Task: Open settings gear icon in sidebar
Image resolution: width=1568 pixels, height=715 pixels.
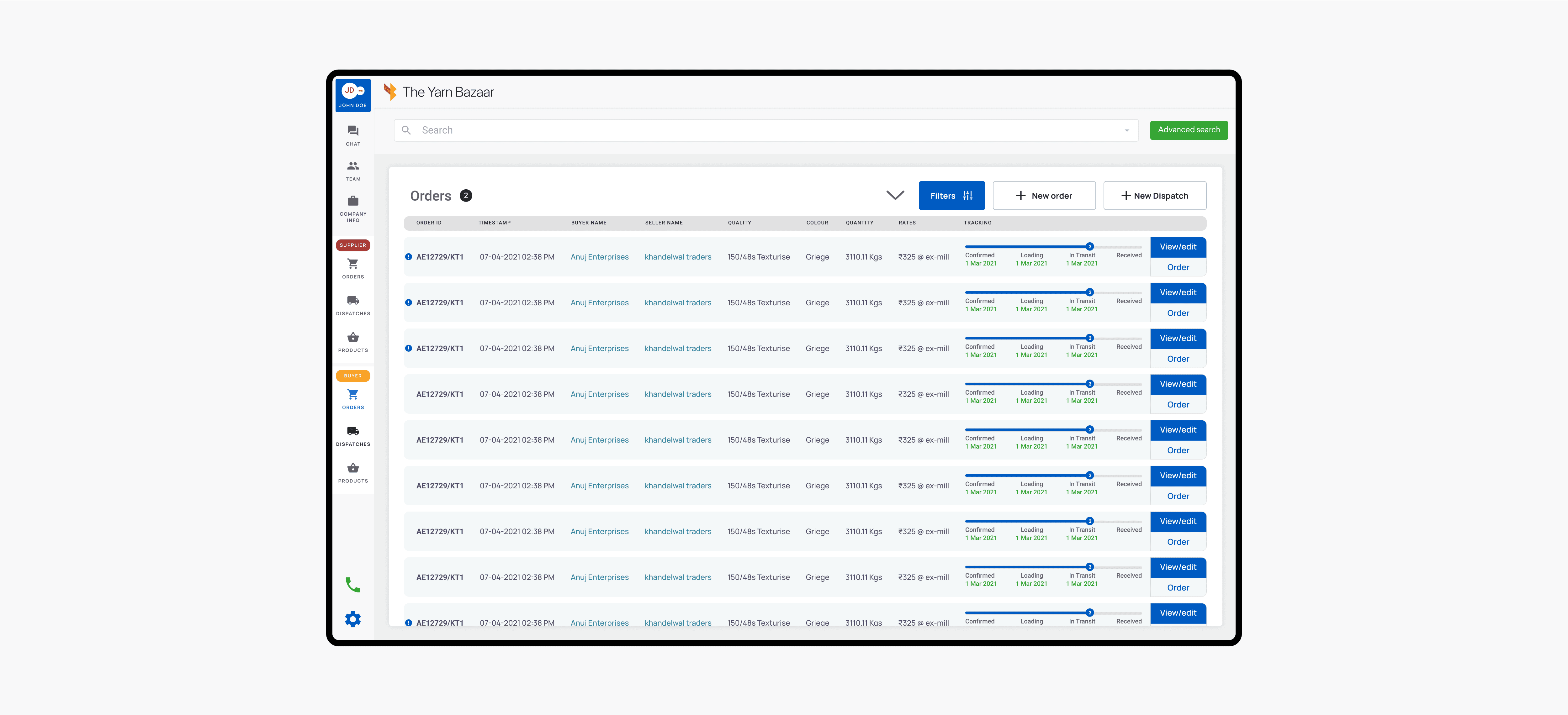Action: click(x=352, y=619)
